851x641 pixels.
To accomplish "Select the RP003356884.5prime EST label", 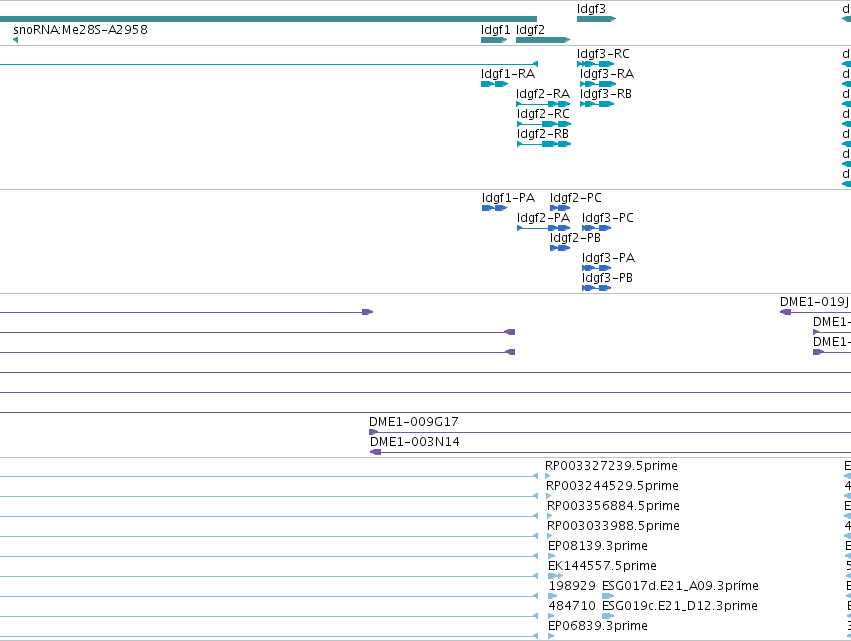I will tap(613, 506).
